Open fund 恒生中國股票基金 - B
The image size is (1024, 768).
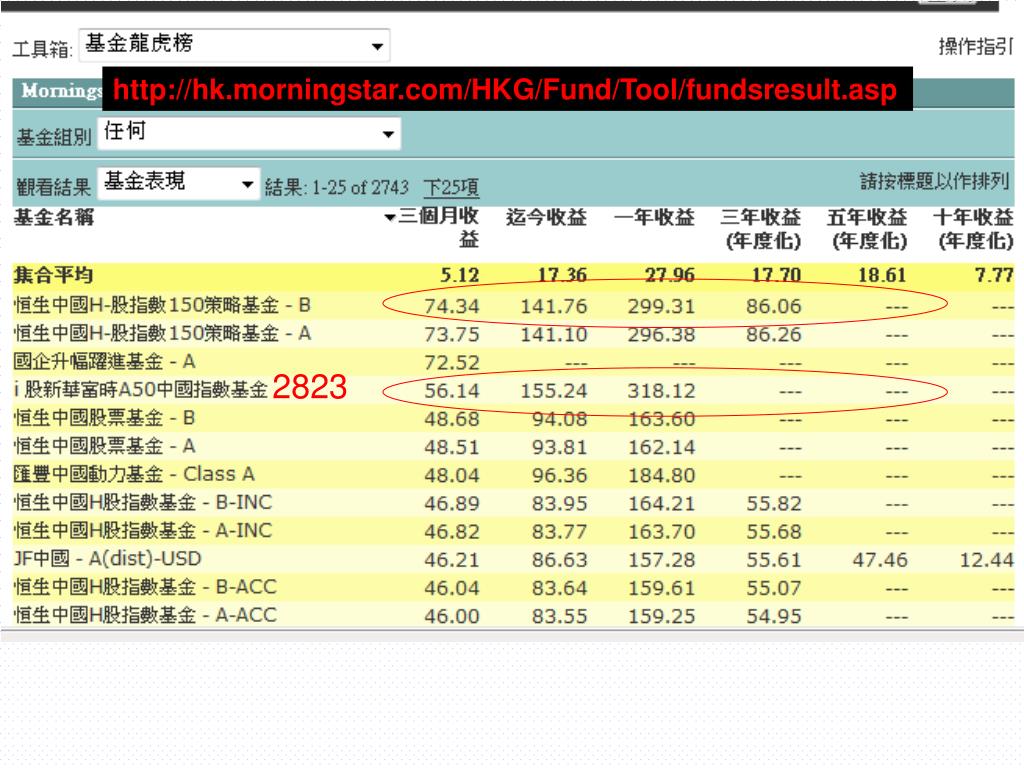pyautogui.click(x=104, y=417)
